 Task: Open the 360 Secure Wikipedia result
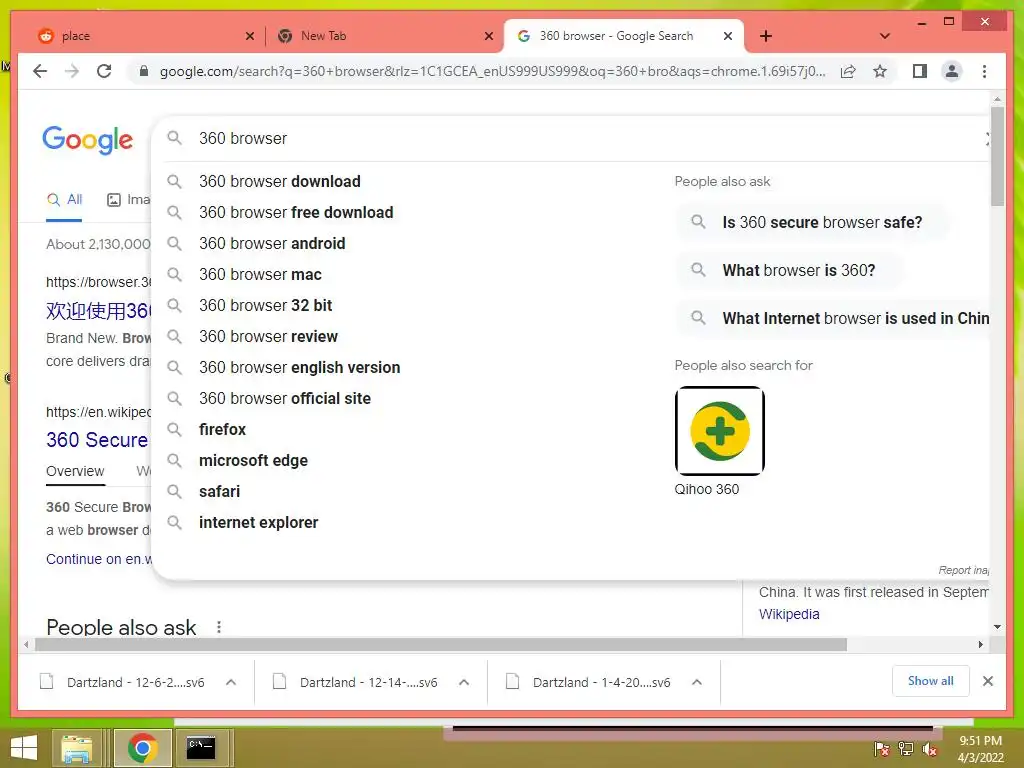coord(97,440)
